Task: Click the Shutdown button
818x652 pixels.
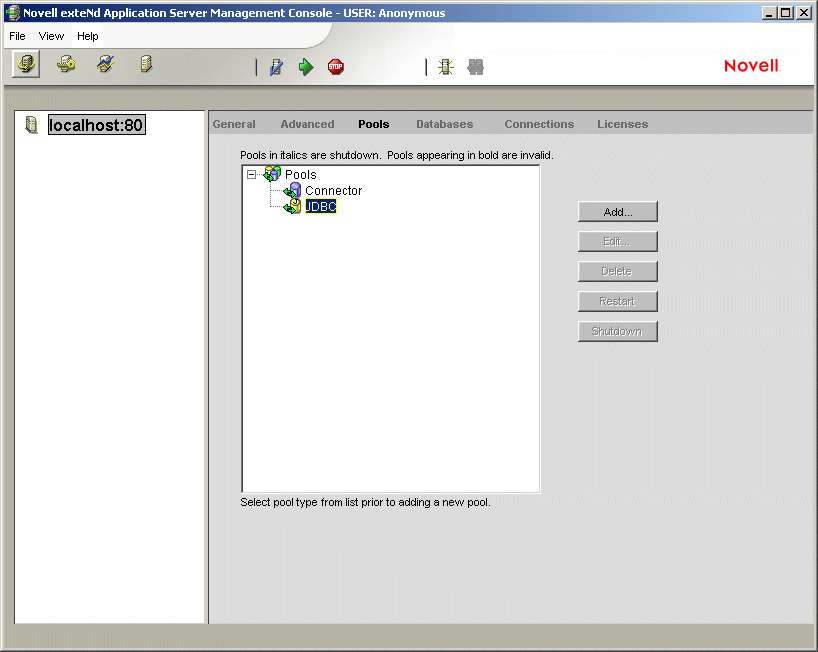Action: [x=618, y=331]
